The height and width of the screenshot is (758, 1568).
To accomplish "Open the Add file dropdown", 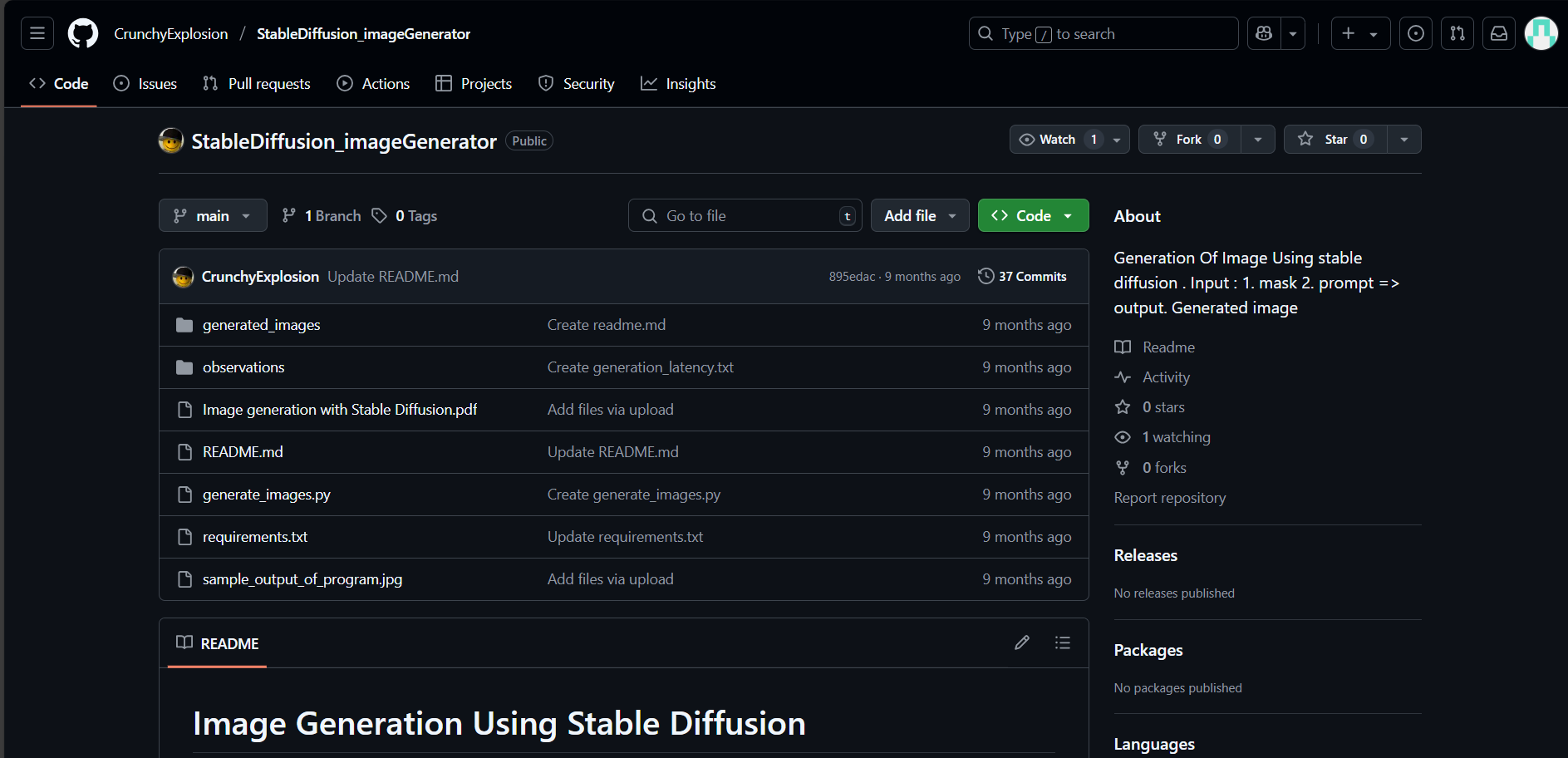I will (920, 216).
